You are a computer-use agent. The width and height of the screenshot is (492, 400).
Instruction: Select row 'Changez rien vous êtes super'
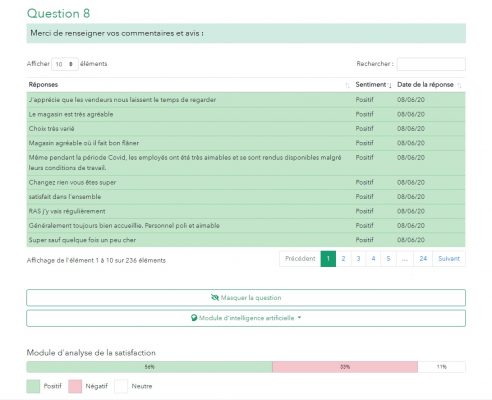point(246,182)
